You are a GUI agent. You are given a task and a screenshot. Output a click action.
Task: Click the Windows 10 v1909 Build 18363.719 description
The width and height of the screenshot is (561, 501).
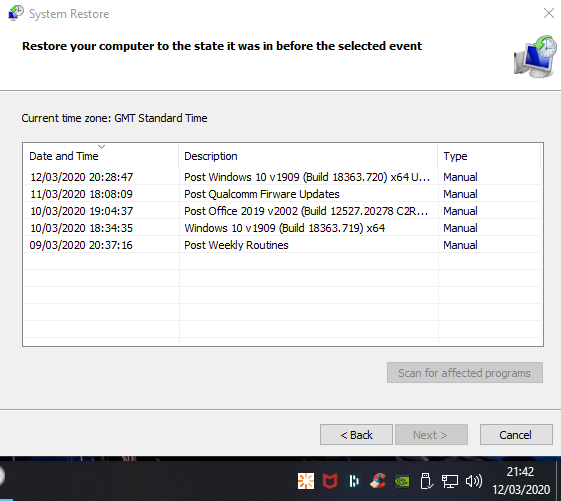tap(284, 228)
